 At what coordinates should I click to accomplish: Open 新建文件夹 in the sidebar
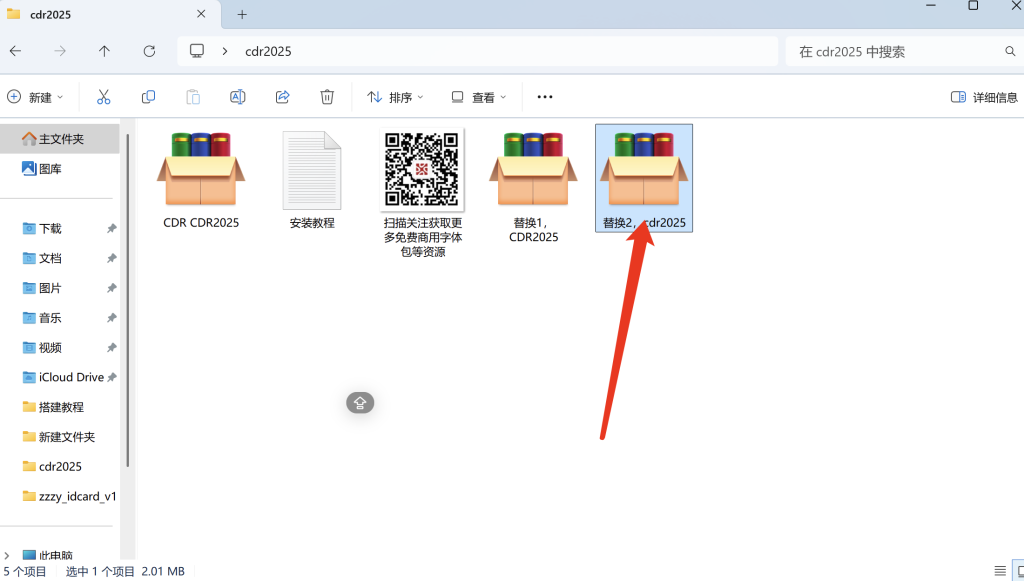click(x=59, y=437)
